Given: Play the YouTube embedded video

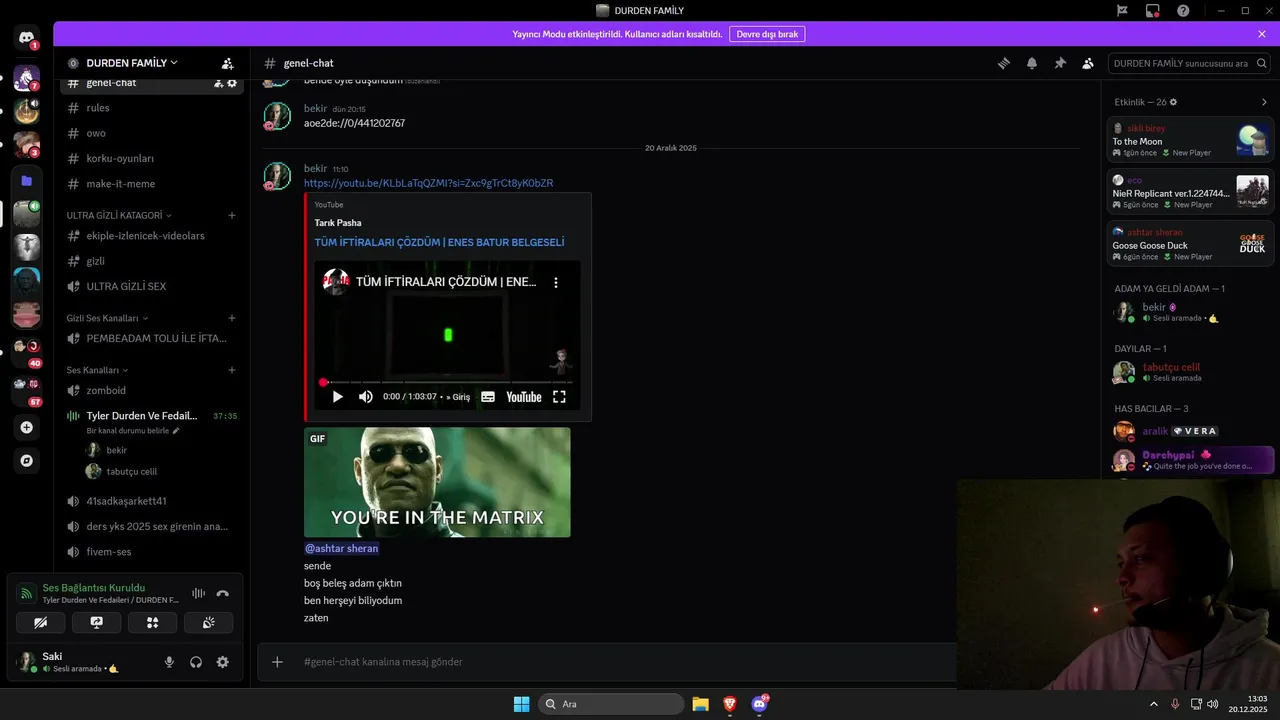Looking at the screenshot, I should click(337, 397).
